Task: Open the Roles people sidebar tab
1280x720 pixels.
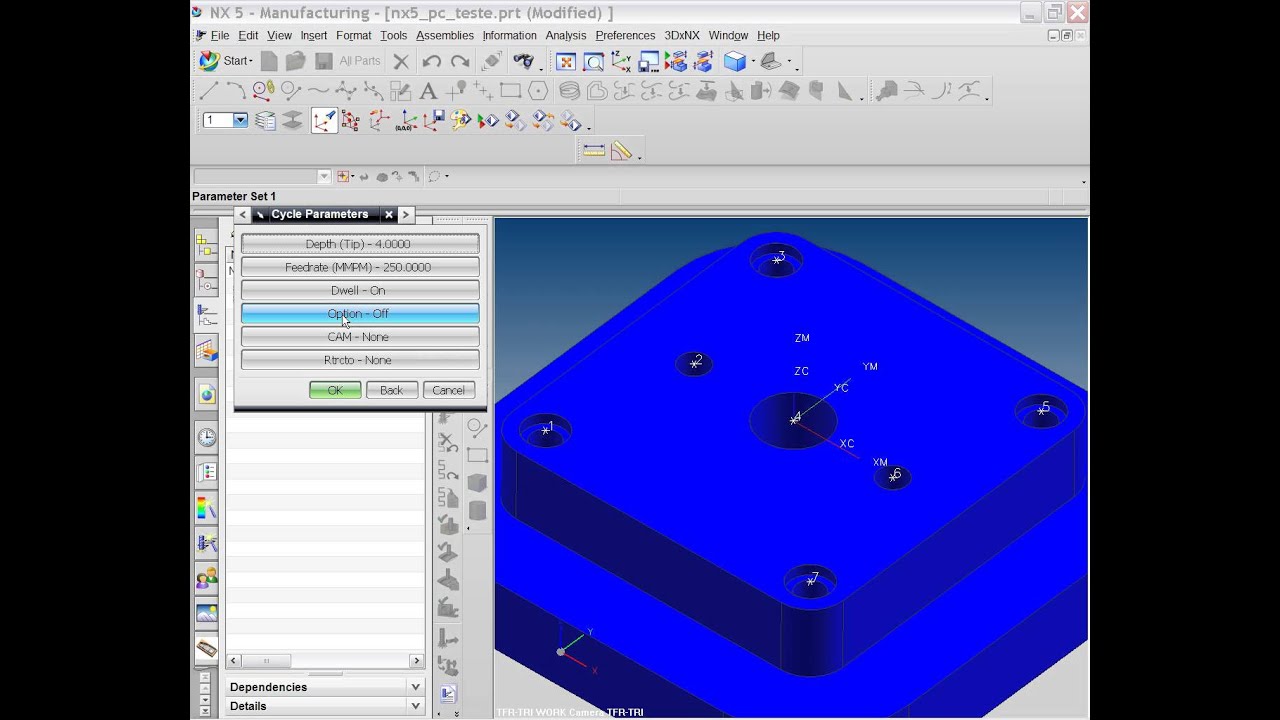Action: click(206, 578)
